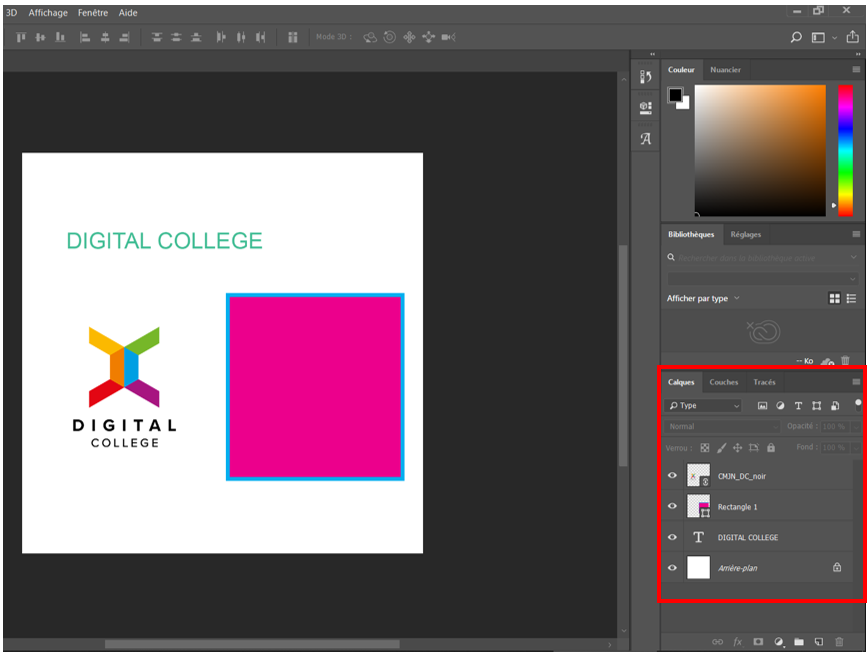Click the distribute vertical centers icon

tap(176, 37)
